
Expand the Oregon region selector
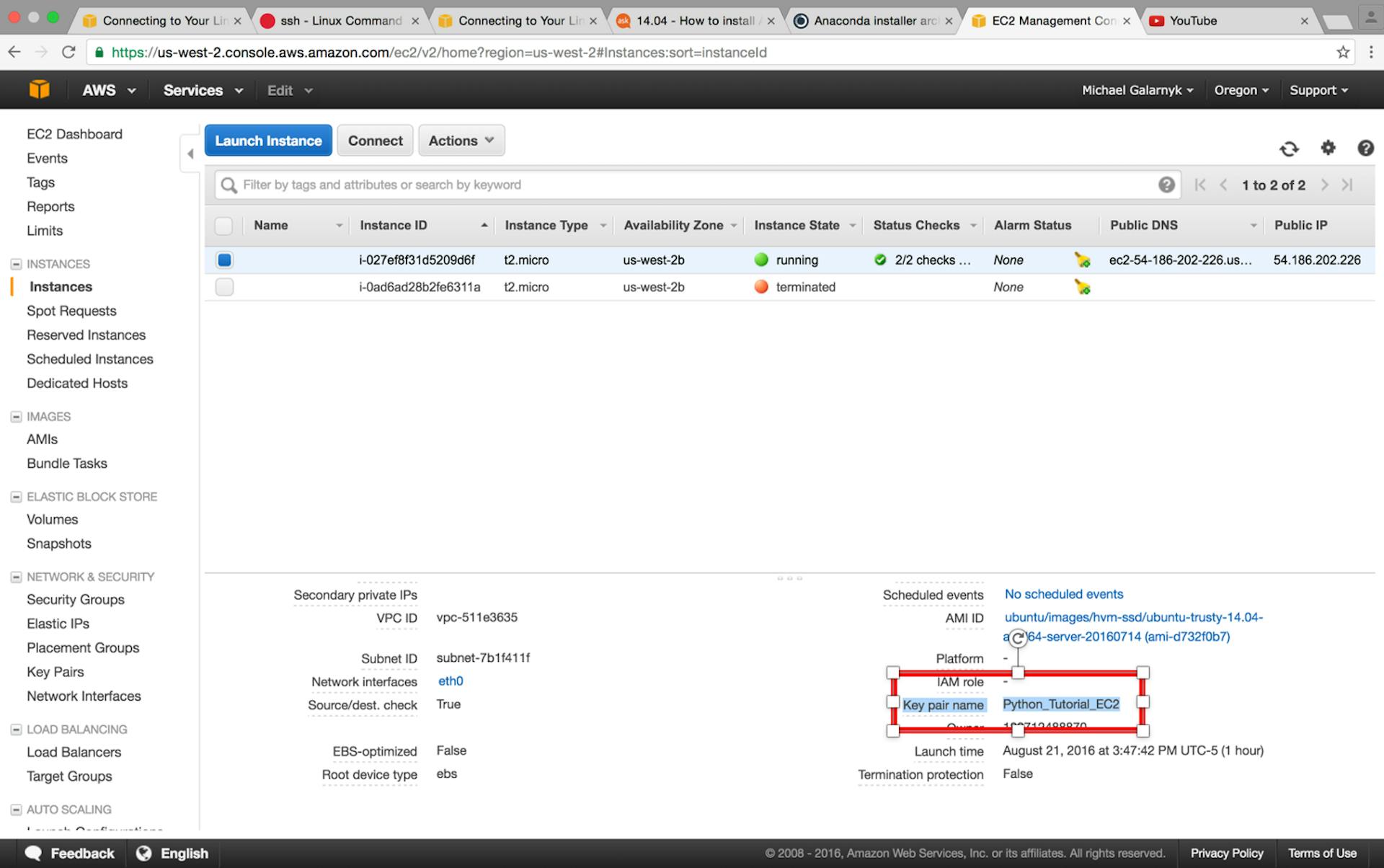click(x=1241, y=89)
